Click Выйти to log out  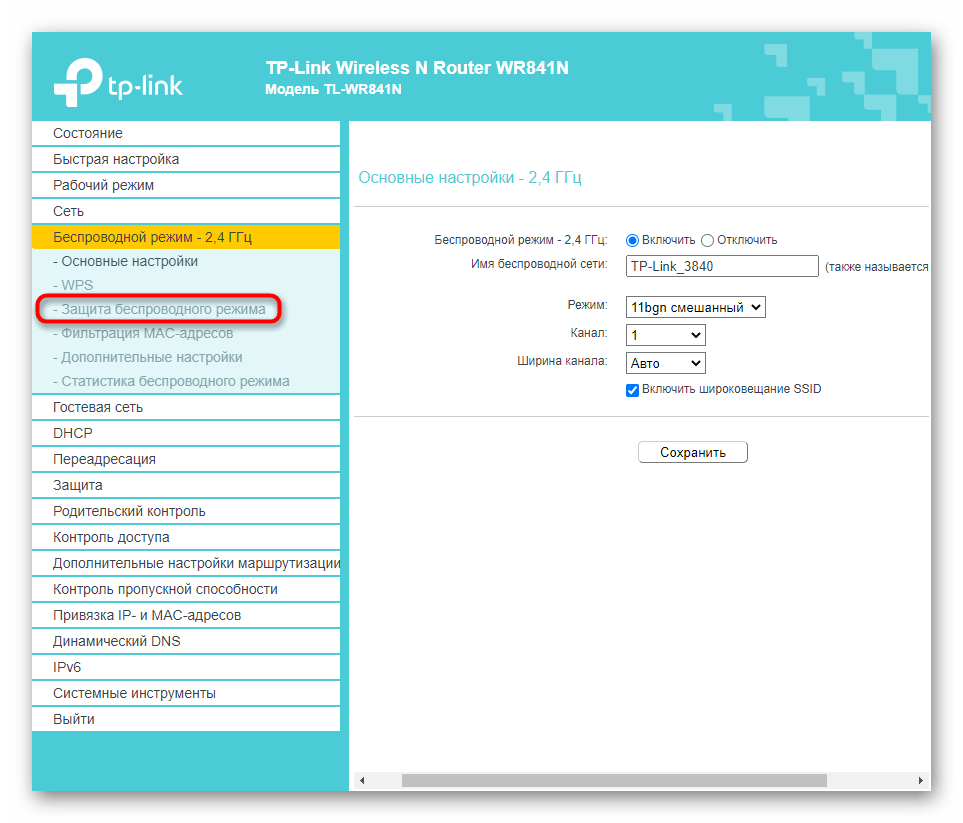[x=74, y=719]
